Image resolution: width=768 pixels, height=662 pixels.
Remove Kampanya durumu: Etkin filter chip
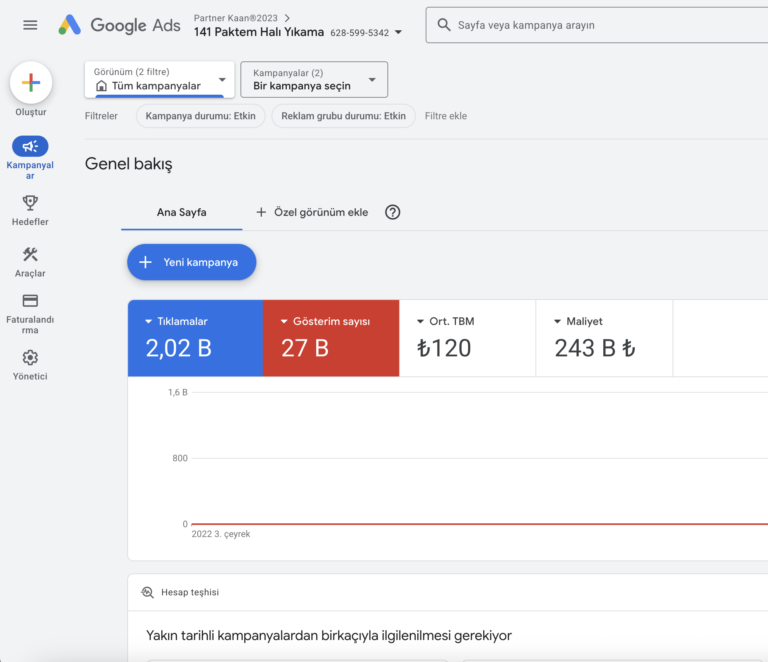tap(200, 116)
